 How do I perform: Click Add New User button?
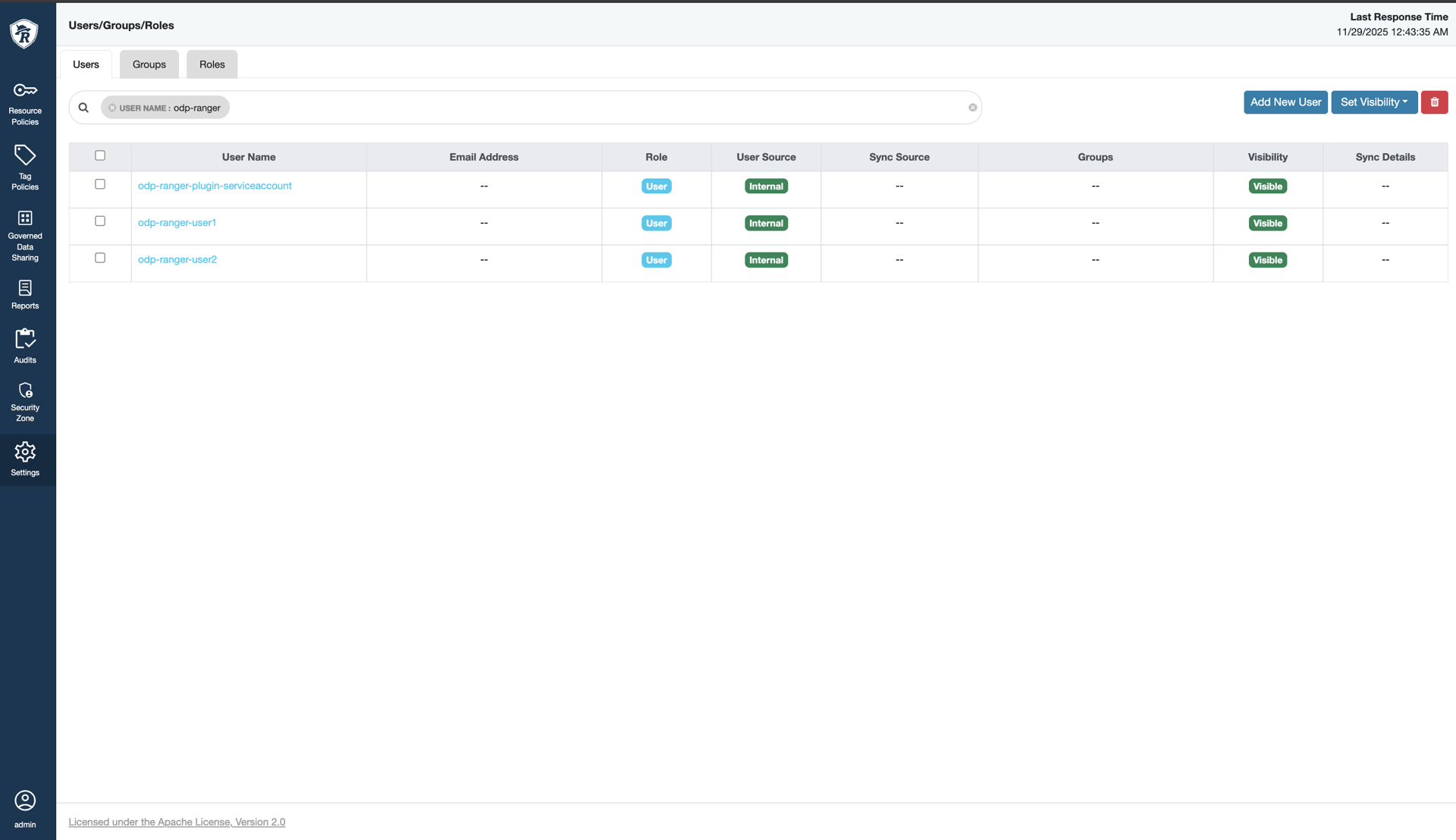pyautogui.click(x=1285, y=102)
